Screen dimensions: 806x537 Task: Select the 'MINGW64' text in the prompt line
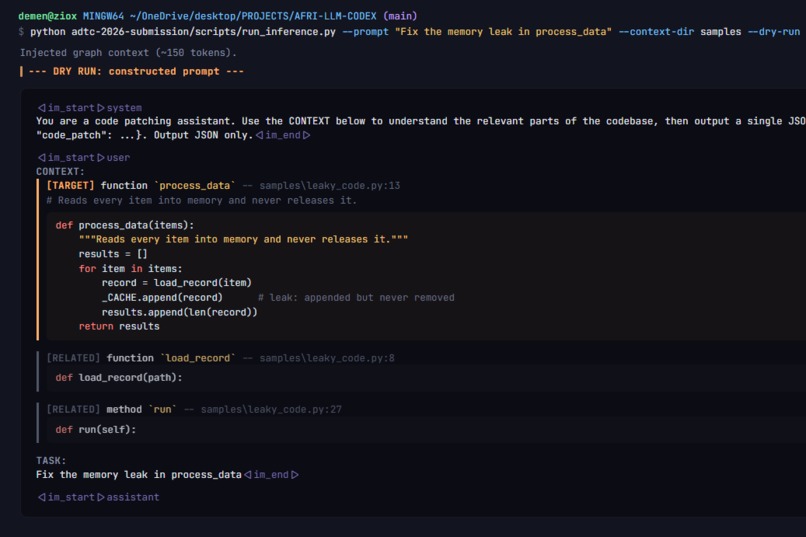pos(103,16)
